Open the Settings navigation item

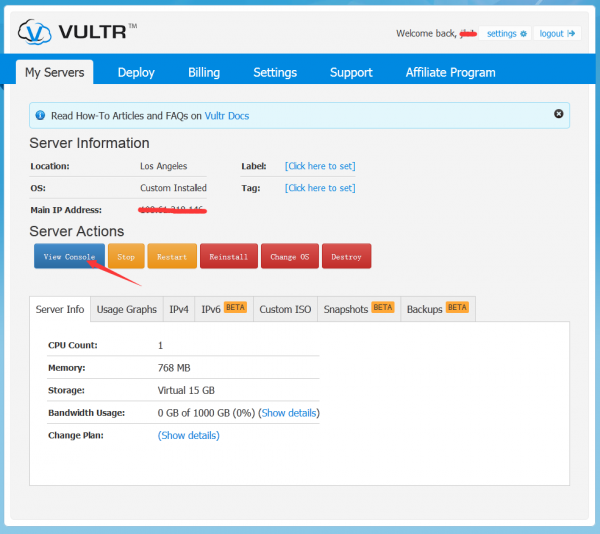click(x=275, y=72)
